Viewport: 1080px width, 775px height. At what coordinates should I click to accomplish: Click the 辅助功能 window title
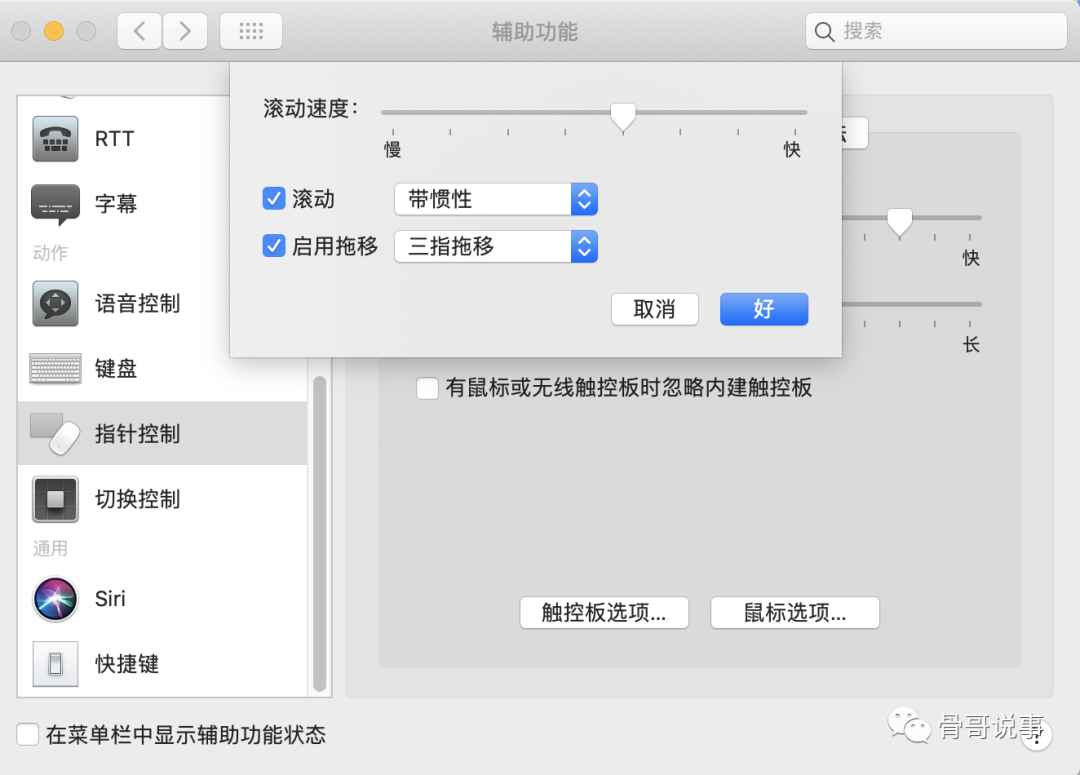click(535, 32)
